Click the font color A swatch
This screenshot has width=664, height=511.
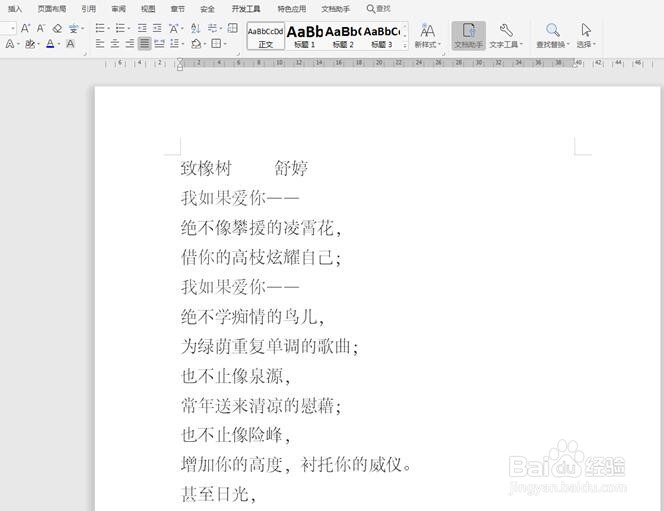pyautogui.click(x=50, y=44)
